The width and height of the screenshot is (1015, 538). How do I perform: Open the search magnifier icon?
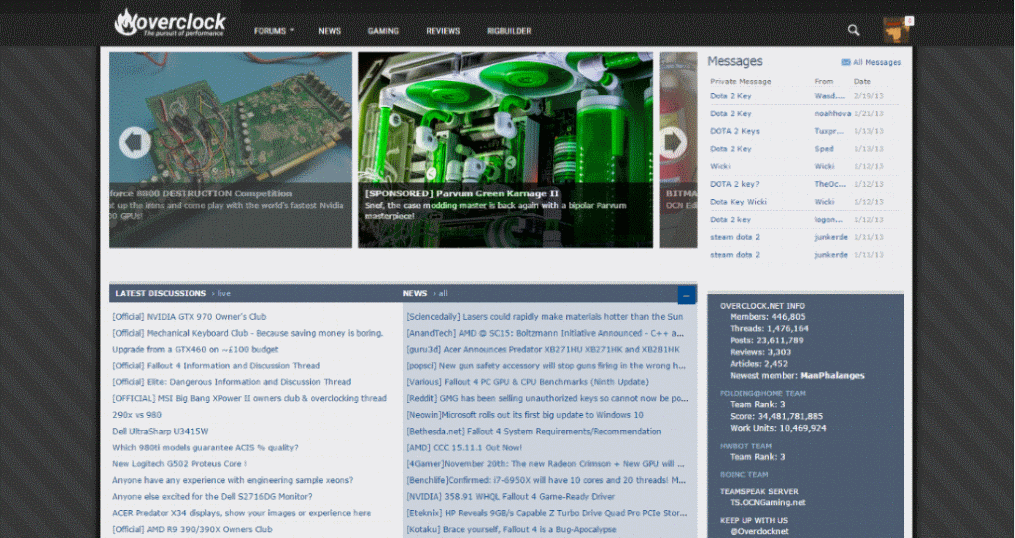point(854,30)
